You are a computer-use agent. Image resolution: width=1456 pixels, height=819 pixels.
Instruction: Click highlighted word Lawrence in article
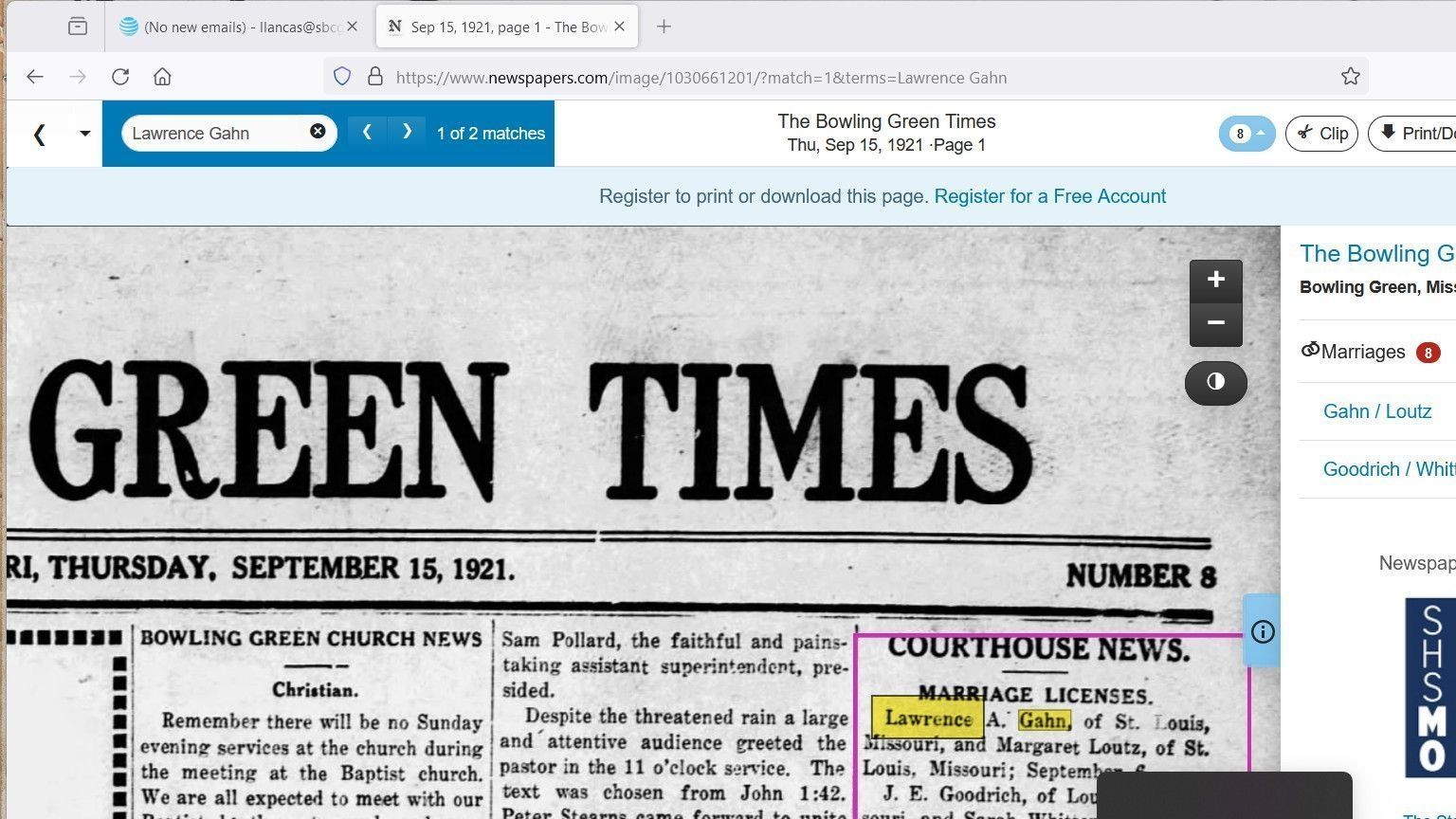click(928, 719)
